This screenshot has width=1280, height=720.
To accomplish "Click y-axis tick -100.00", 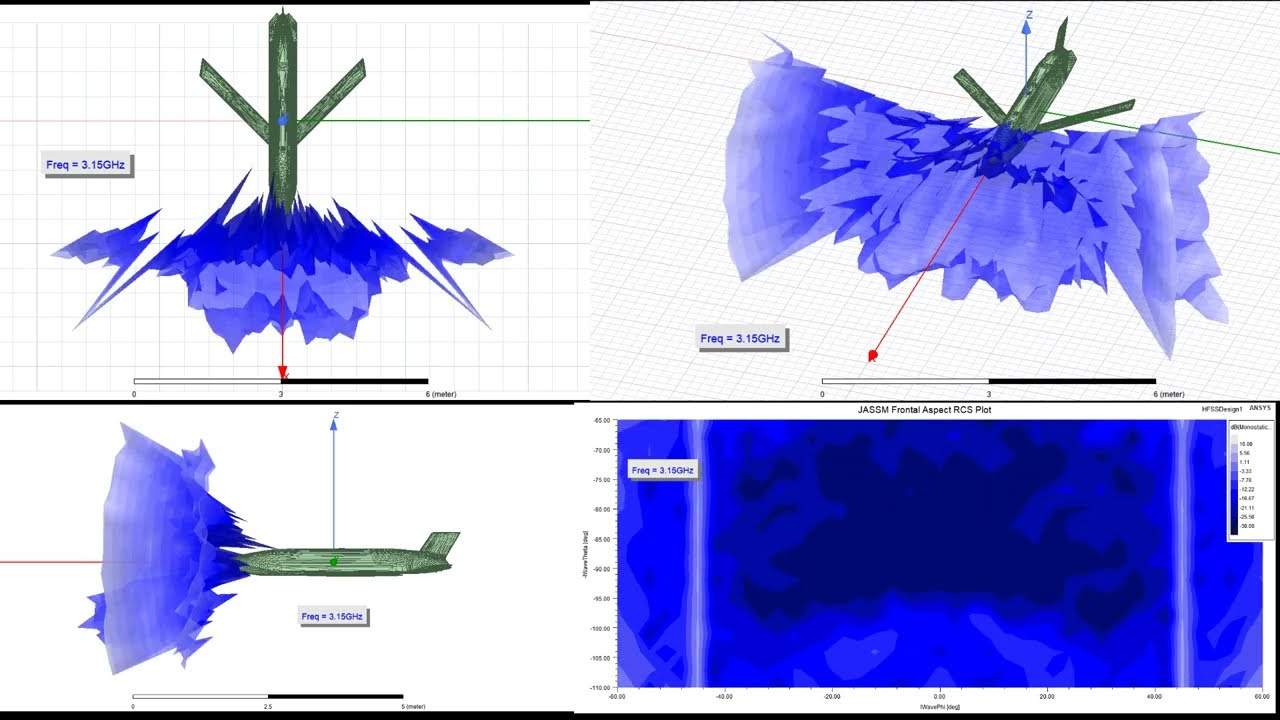I will coord(601,628).
